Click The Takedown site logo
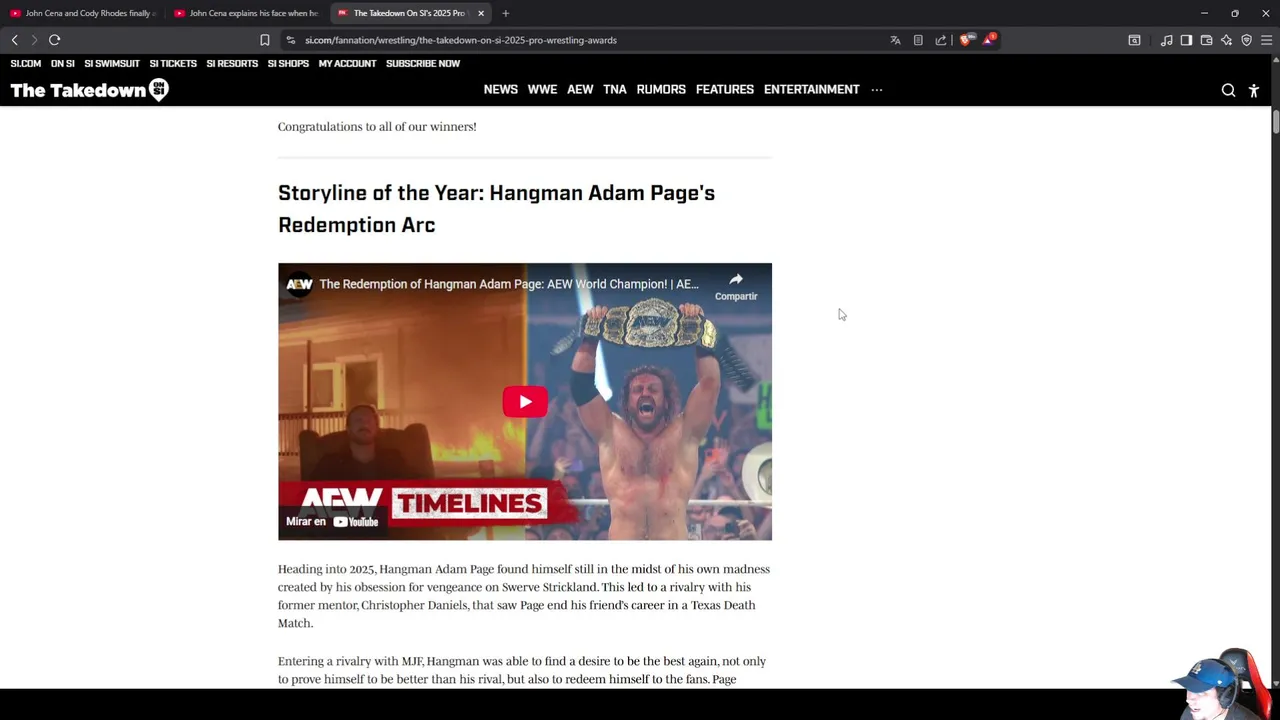The width and height of the screenshot is (1280, 720). [x=89, y=90]
